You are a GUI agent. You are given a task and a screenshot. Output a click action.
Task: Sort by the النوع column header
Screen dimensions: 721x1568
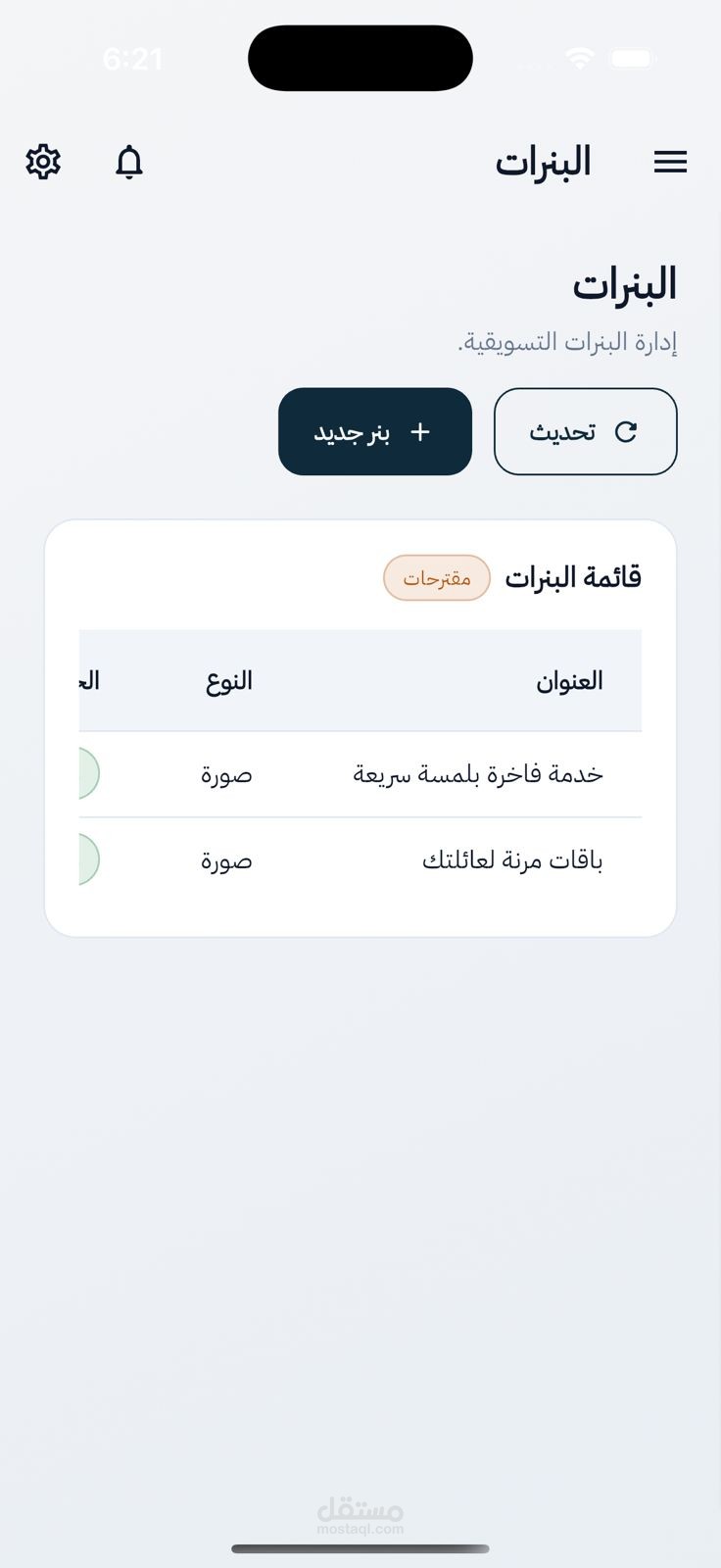(x=229, y=681)
